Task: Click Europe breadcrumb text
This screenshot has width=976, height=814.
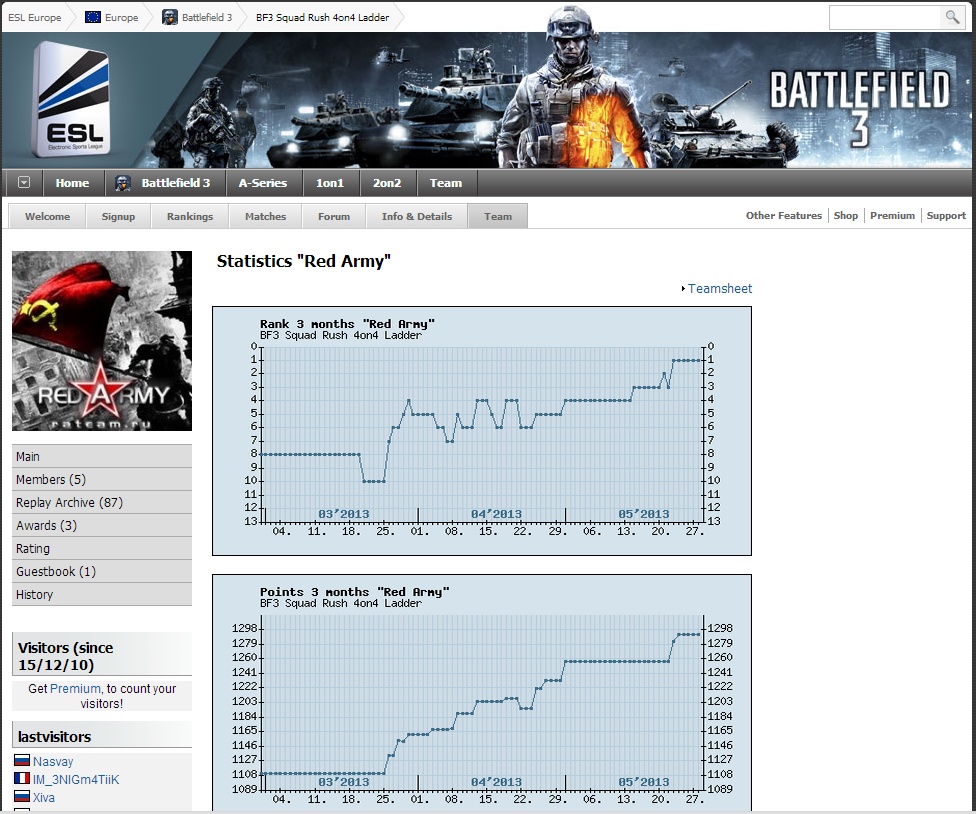Action: [x=121, y=17]
